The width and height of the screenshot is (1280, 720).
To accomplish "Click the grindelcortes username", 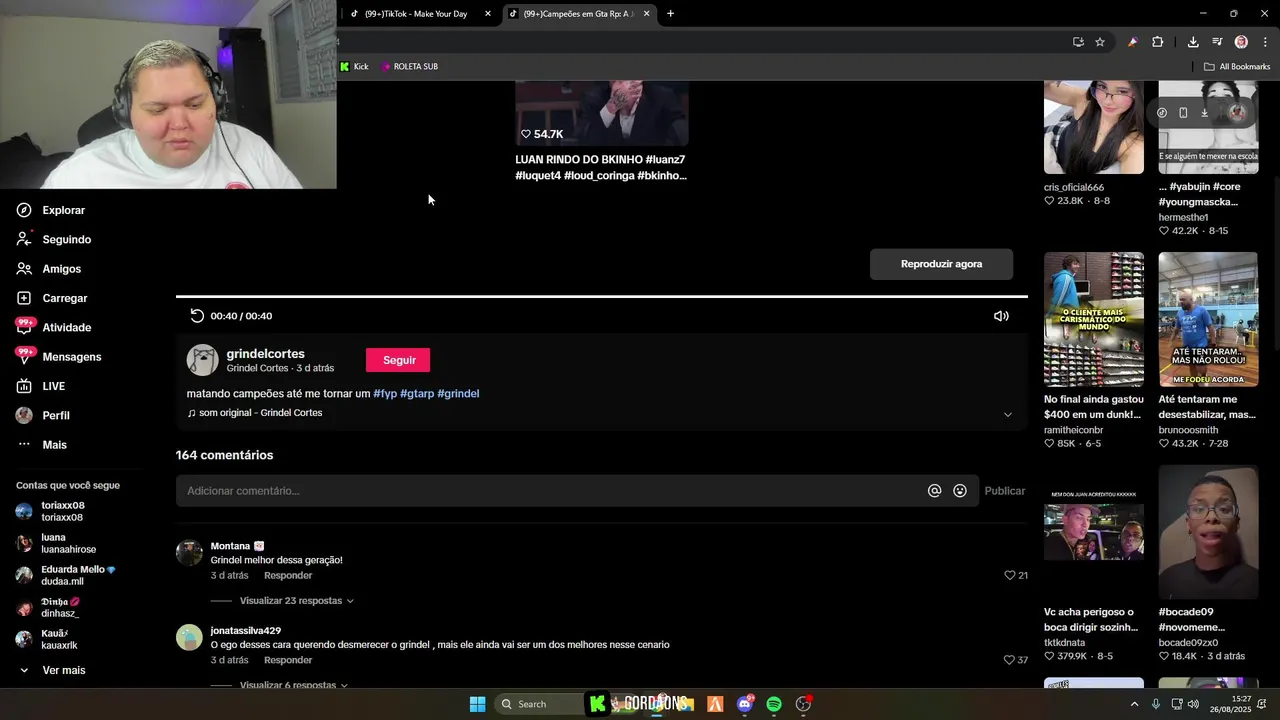I will (265, 354).
